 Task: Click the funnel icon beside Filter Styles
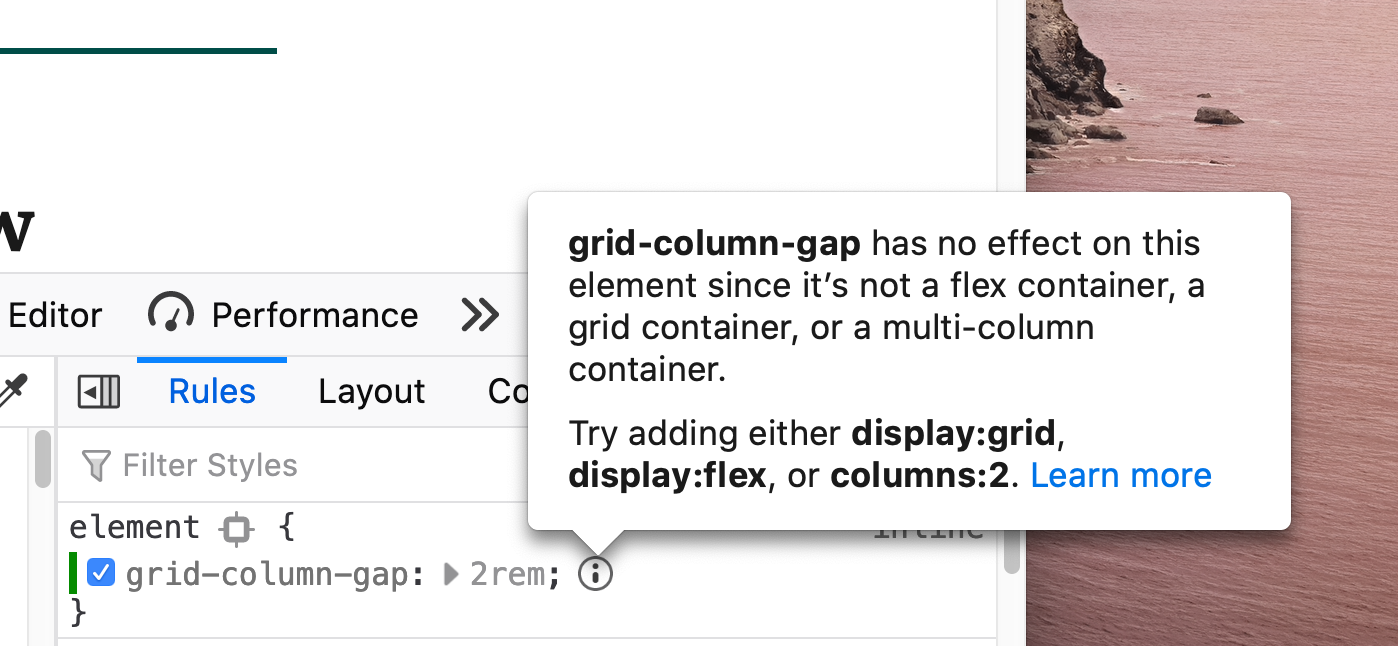coord(96,465)
